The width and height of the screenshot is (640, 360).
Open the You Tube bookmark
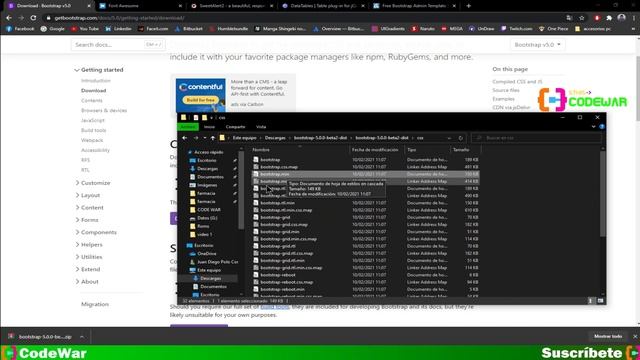[x=85, y=29]
